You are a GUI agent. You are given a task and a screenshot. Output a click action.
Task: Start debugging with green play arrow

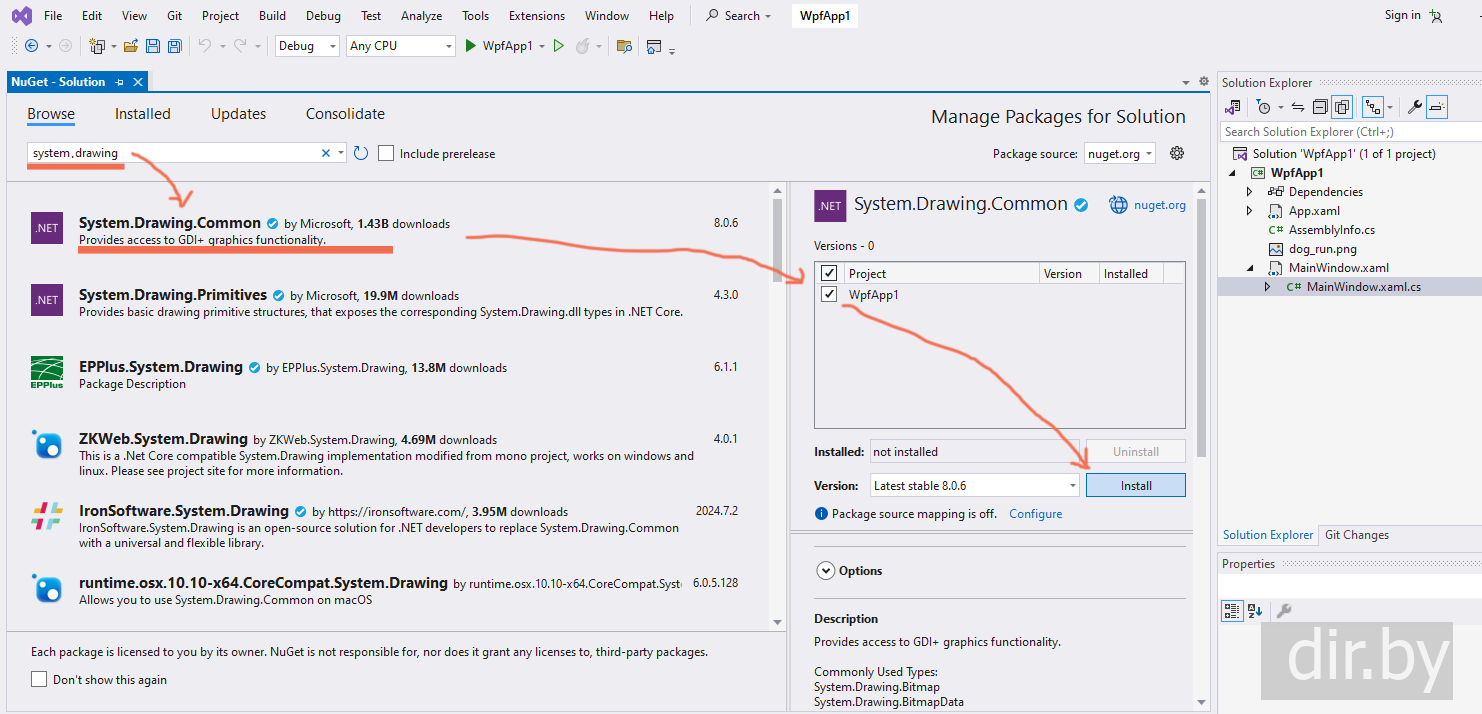pos(471,46)
